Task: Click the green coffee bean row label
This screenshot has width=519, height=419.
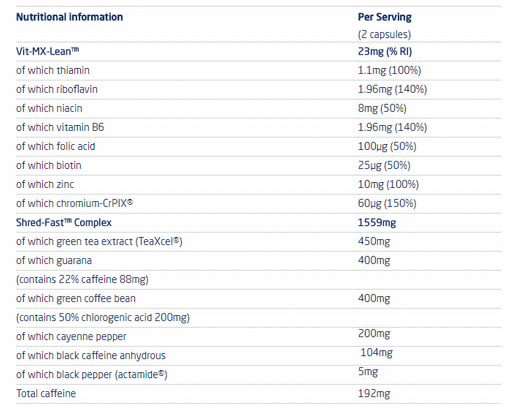Action: 76,298
